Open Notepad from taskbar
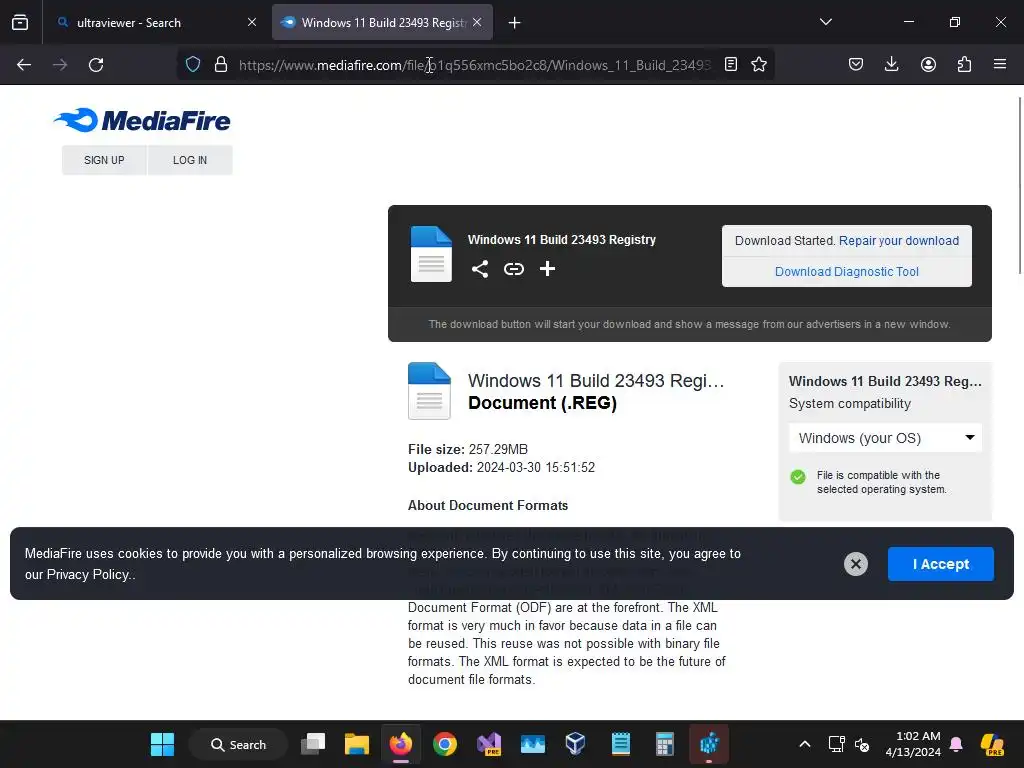This screenshot has height=768, width=1024. pyautogui.click(x=620, y=744)
